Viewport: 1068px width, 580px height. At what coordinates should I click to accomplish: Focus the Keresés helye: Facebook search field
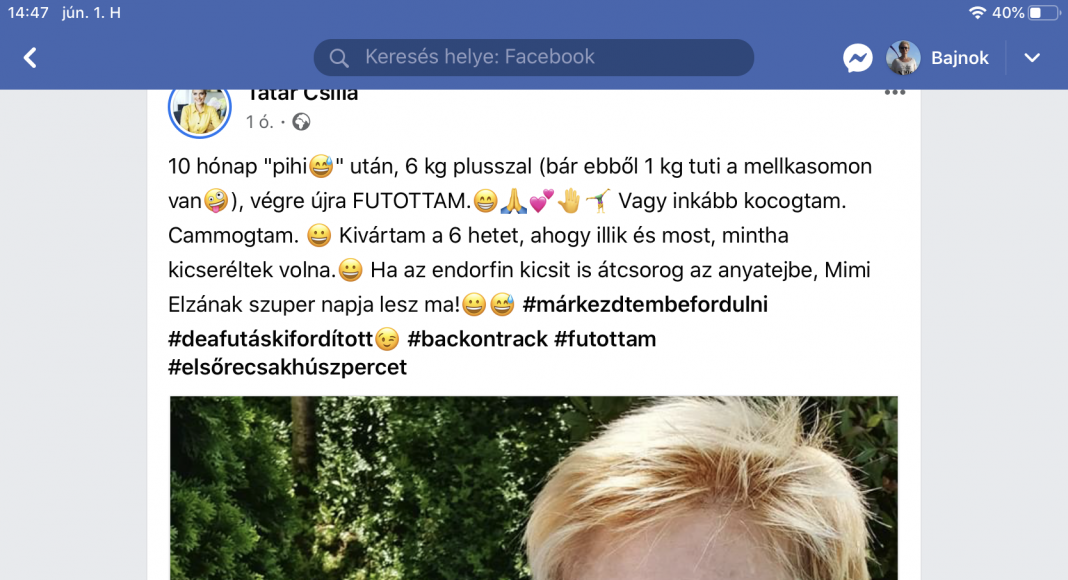533,57
